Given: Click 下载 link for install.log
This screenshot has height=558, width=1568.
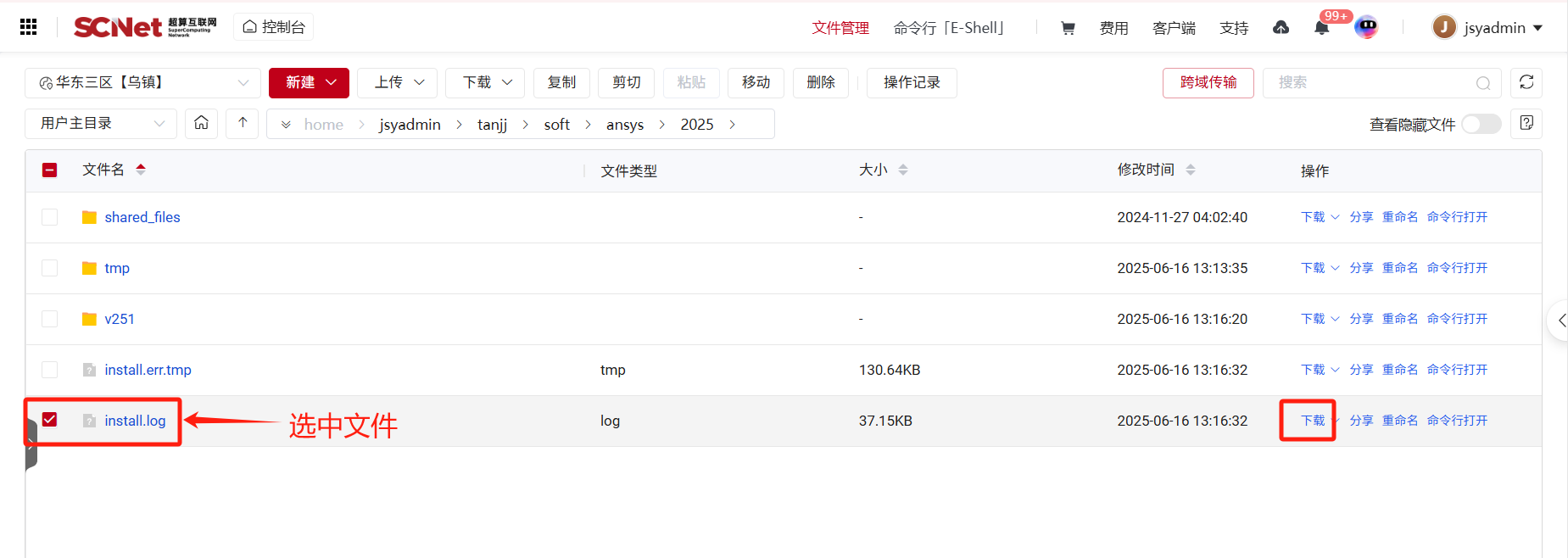Looking at the screenshot, I should 1312,421.
